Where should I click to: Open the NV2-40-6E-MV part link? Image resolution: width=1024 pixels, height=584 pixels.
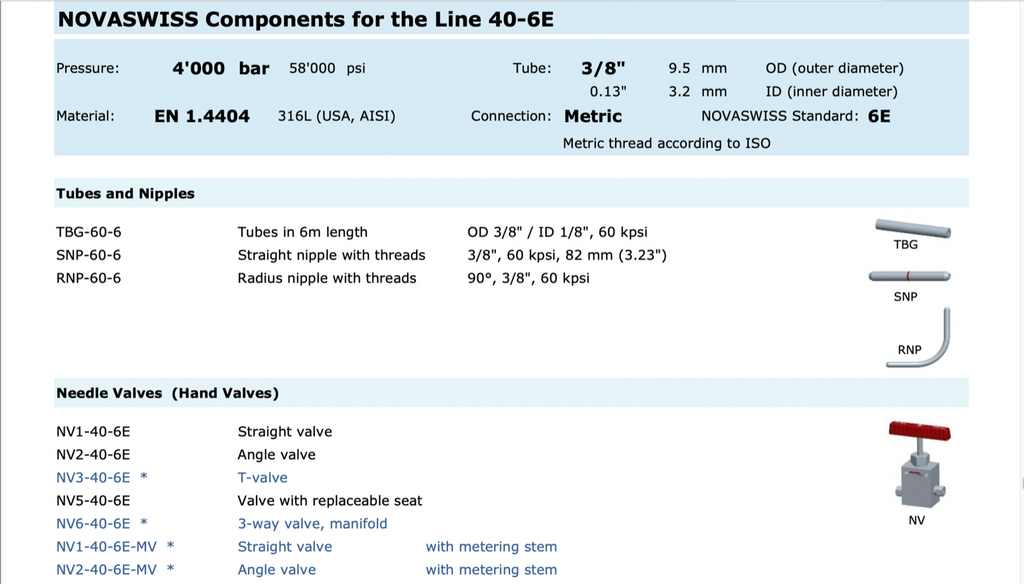coord(106,570)
